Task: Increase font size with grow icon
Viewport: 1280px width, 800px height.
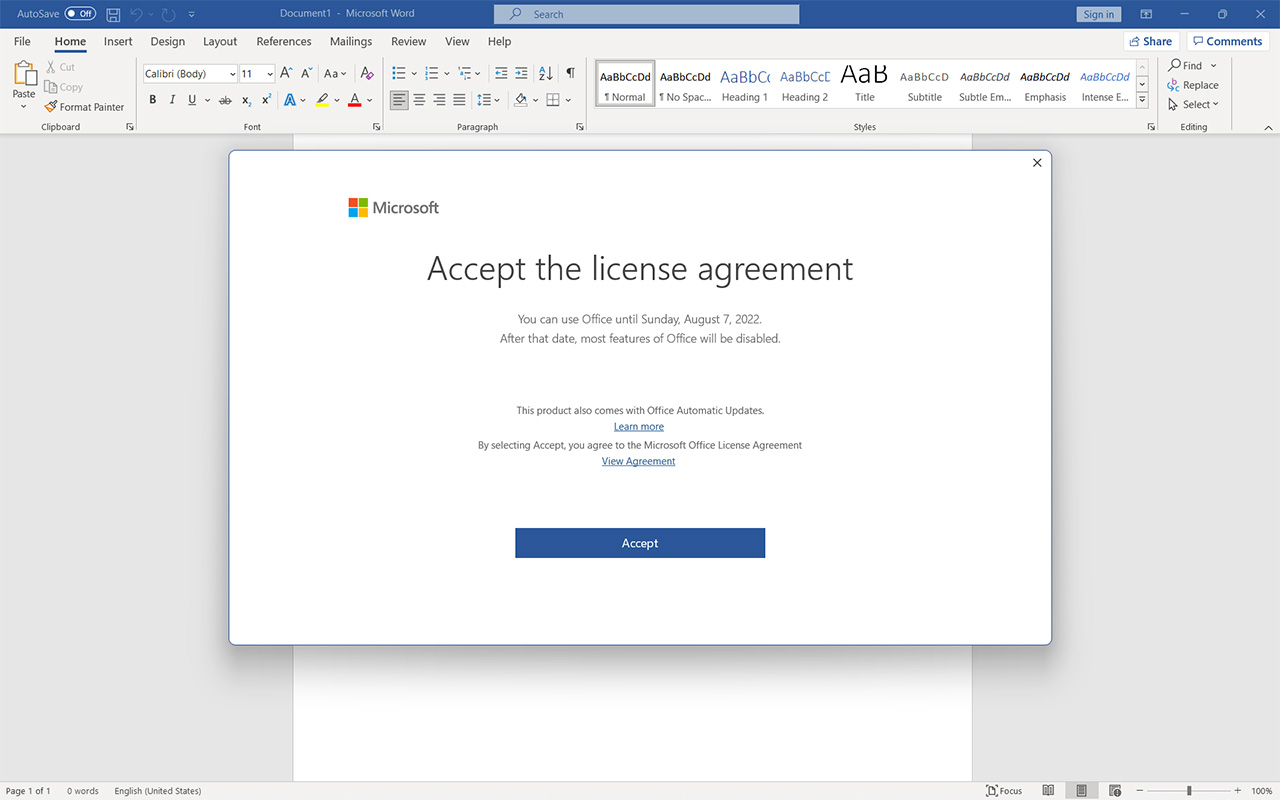Action: pos(286,73)
